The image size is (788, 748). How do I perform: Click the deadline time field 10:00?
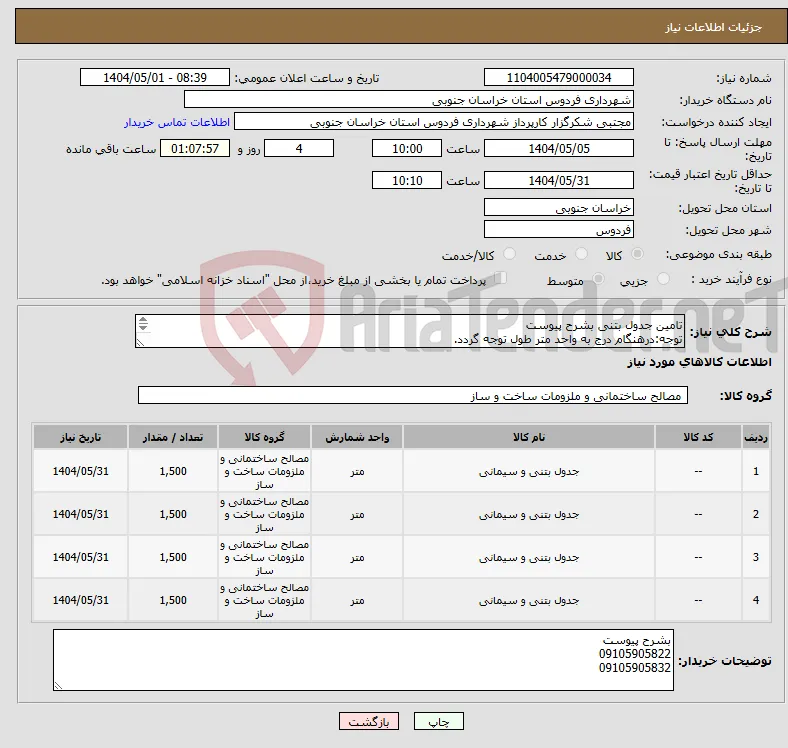(407, 148)
